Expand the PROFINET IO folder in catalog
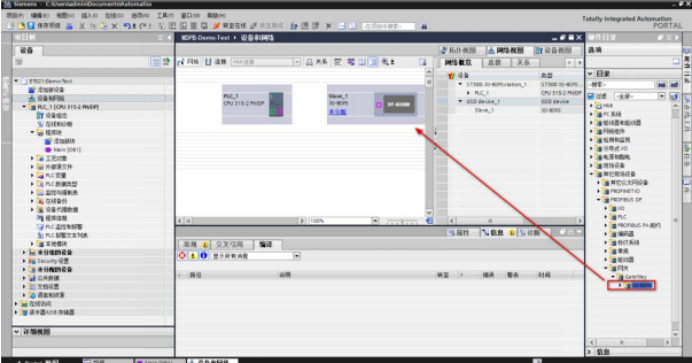The height and width of the screenshot is (363, 692). (599, 191)
